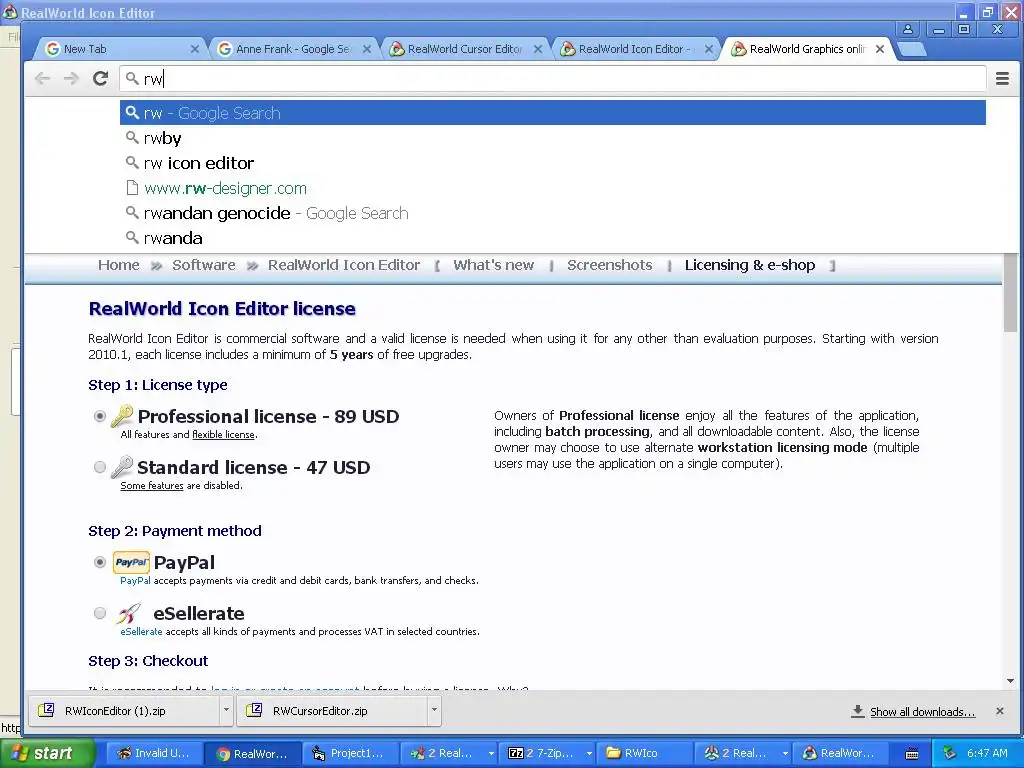The width and height of the screenshot is (1024, 768).
Task: Open Licensing & e-shop link
Action: coord(750,265)
